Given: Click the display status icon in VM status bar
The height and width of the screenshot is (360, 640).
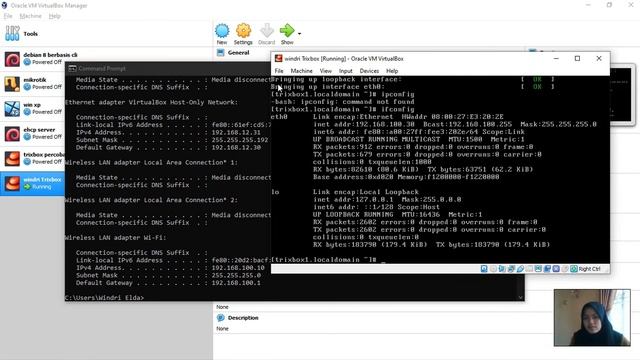Looking at the screenshot, I should pos(538,269).
